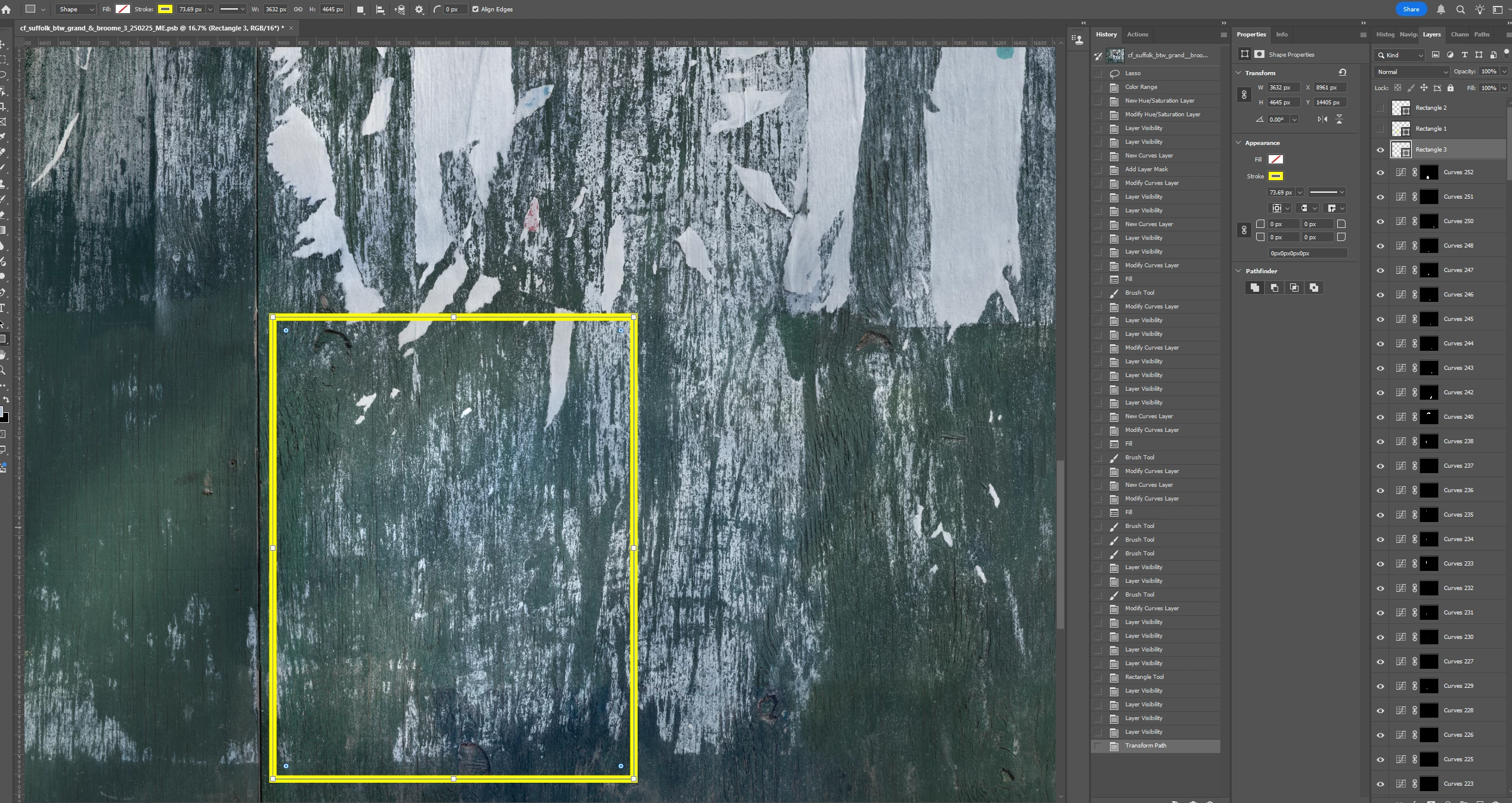This screenshot has width=1512, height=803.
Task: Click the Combine Shapes pathfinder icon
Action: pos(1255,288)
